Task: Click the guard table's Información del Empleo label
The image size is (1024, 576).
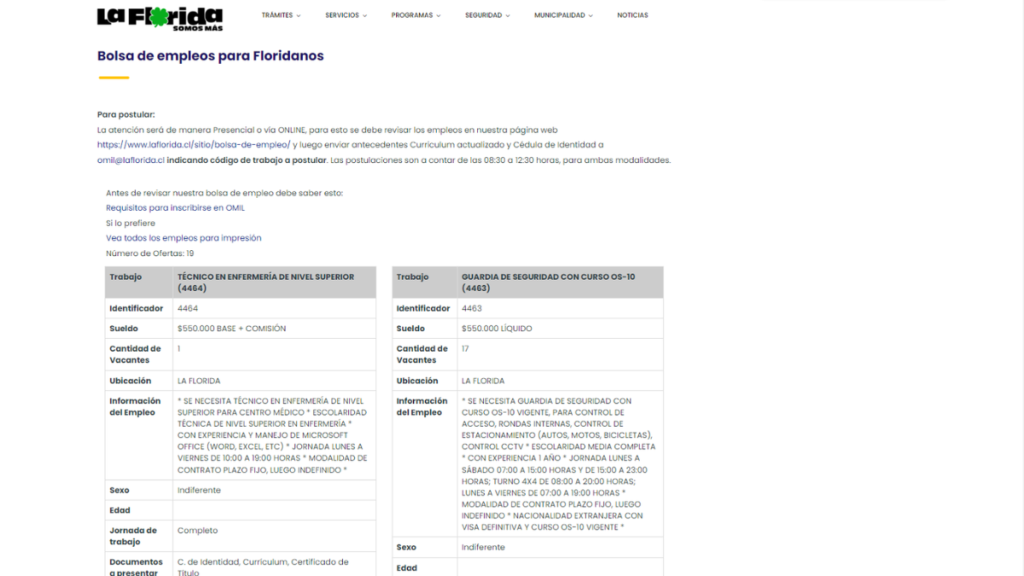Action: tap(422, 407)
